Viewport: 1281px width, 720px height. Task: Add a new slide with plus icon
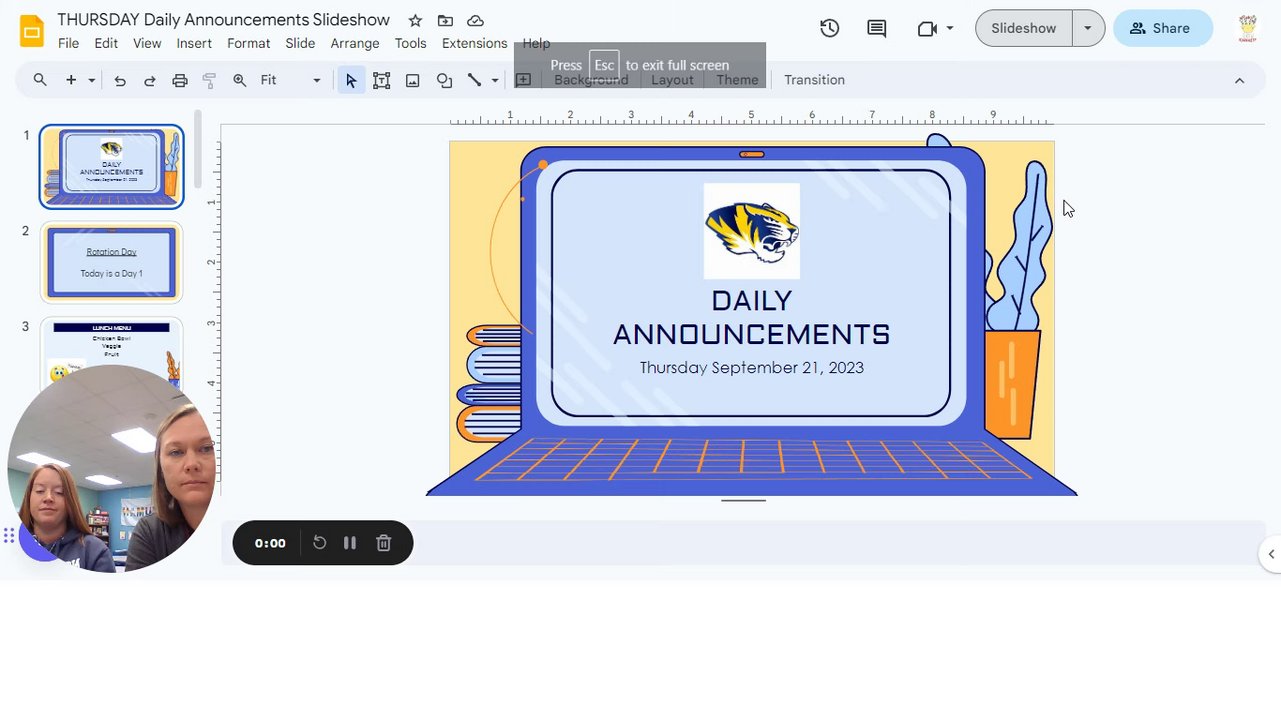(71, 80)
